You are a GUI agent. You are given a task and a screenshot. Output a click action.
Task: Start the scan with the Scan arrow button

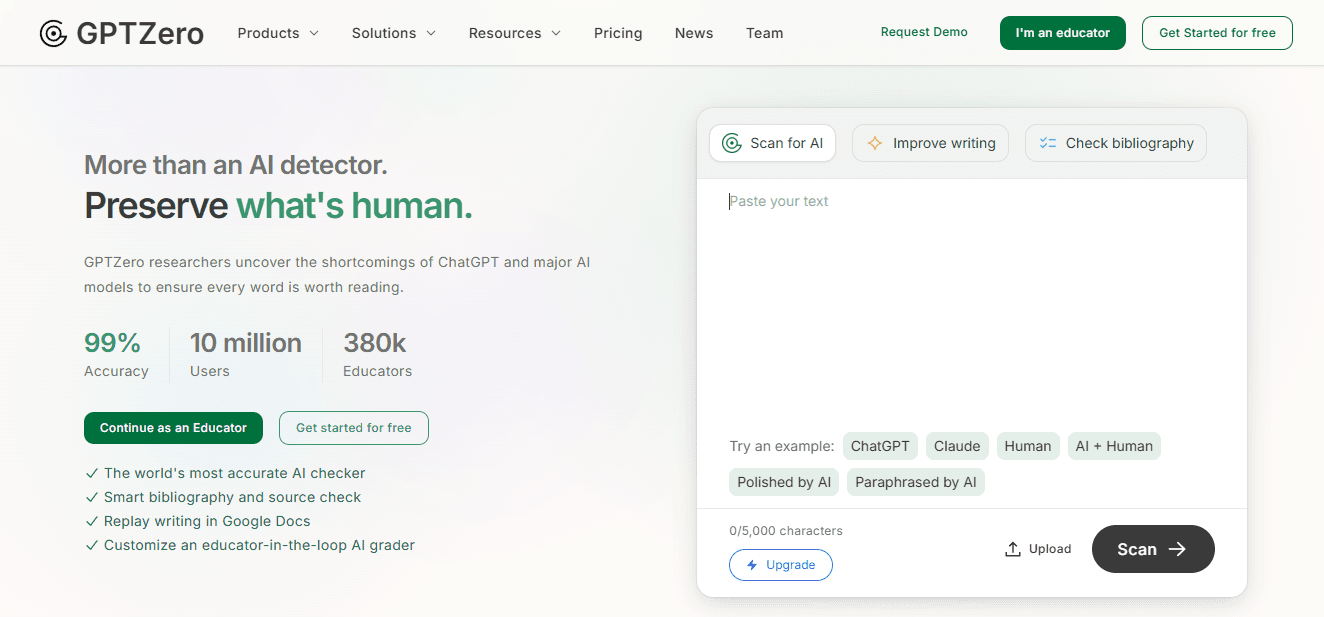1153,549
